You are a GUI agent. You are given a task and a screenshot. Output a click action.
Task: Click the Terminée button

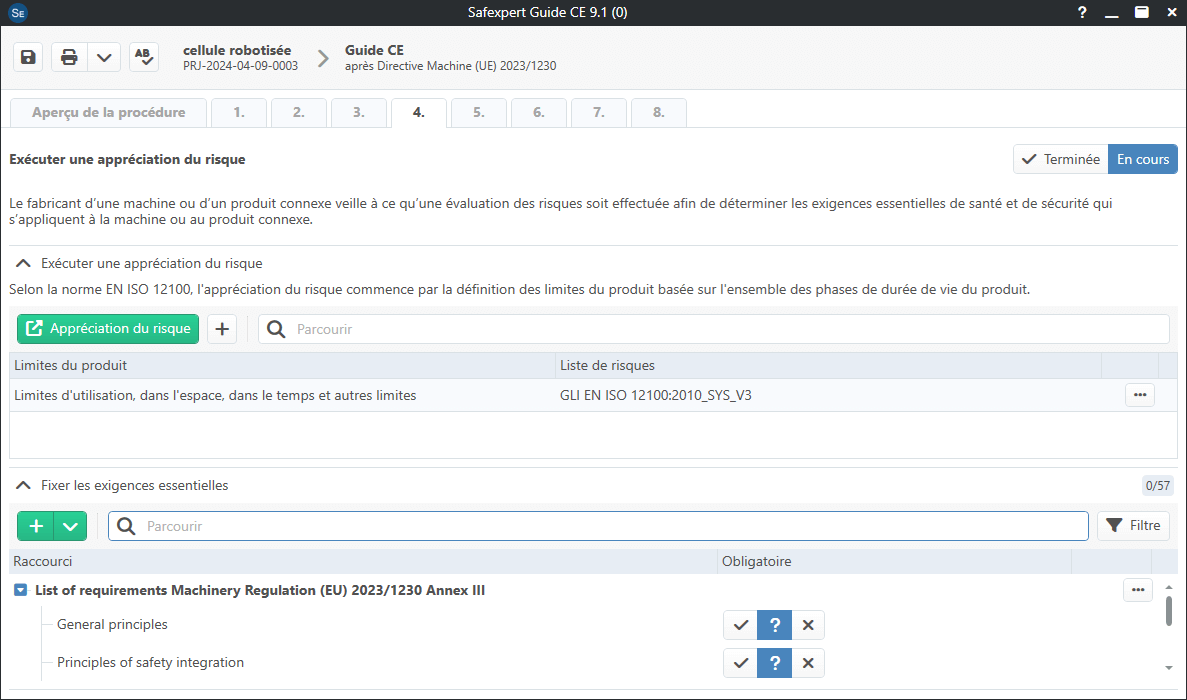click(1060, 158)
